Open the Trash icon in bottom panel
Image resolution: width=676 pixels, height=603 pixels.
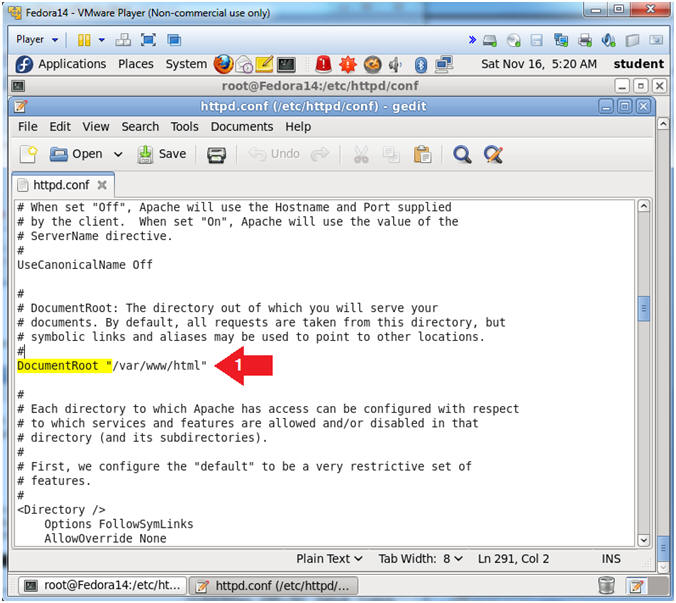coord(606,585)
